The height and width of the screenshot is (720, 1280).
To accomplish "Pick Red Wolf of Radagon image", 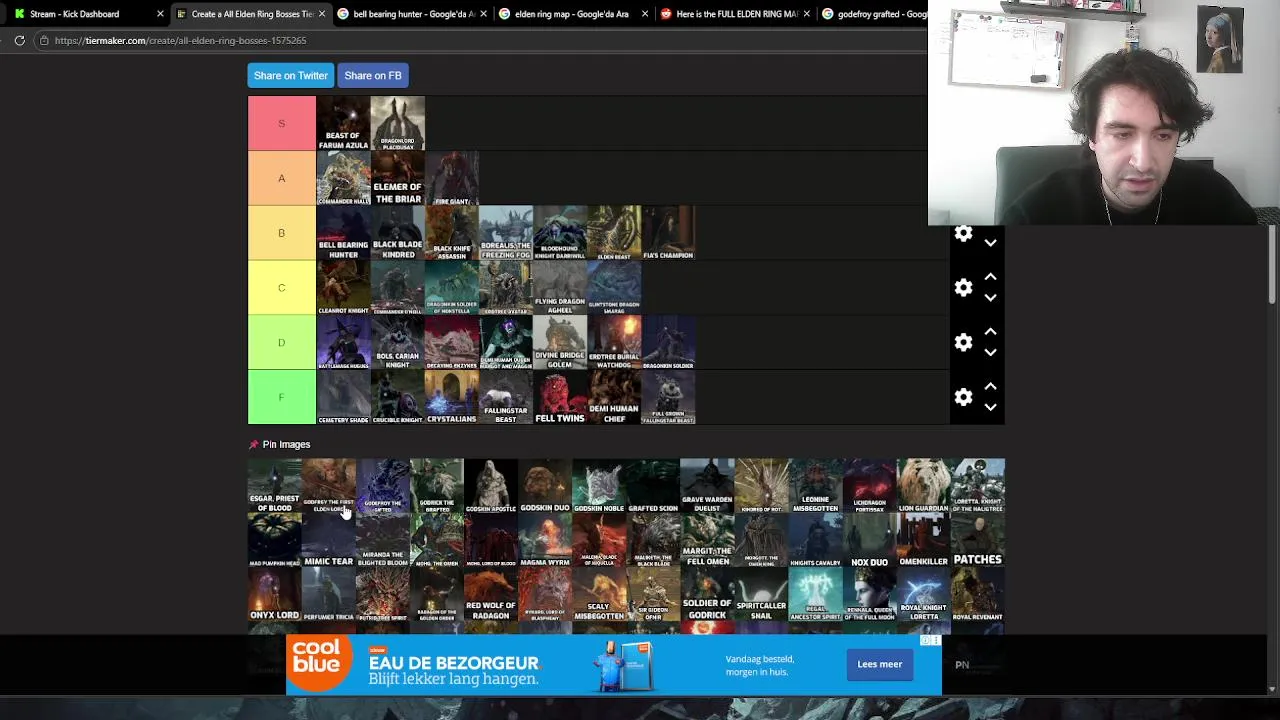I will 491,594.
